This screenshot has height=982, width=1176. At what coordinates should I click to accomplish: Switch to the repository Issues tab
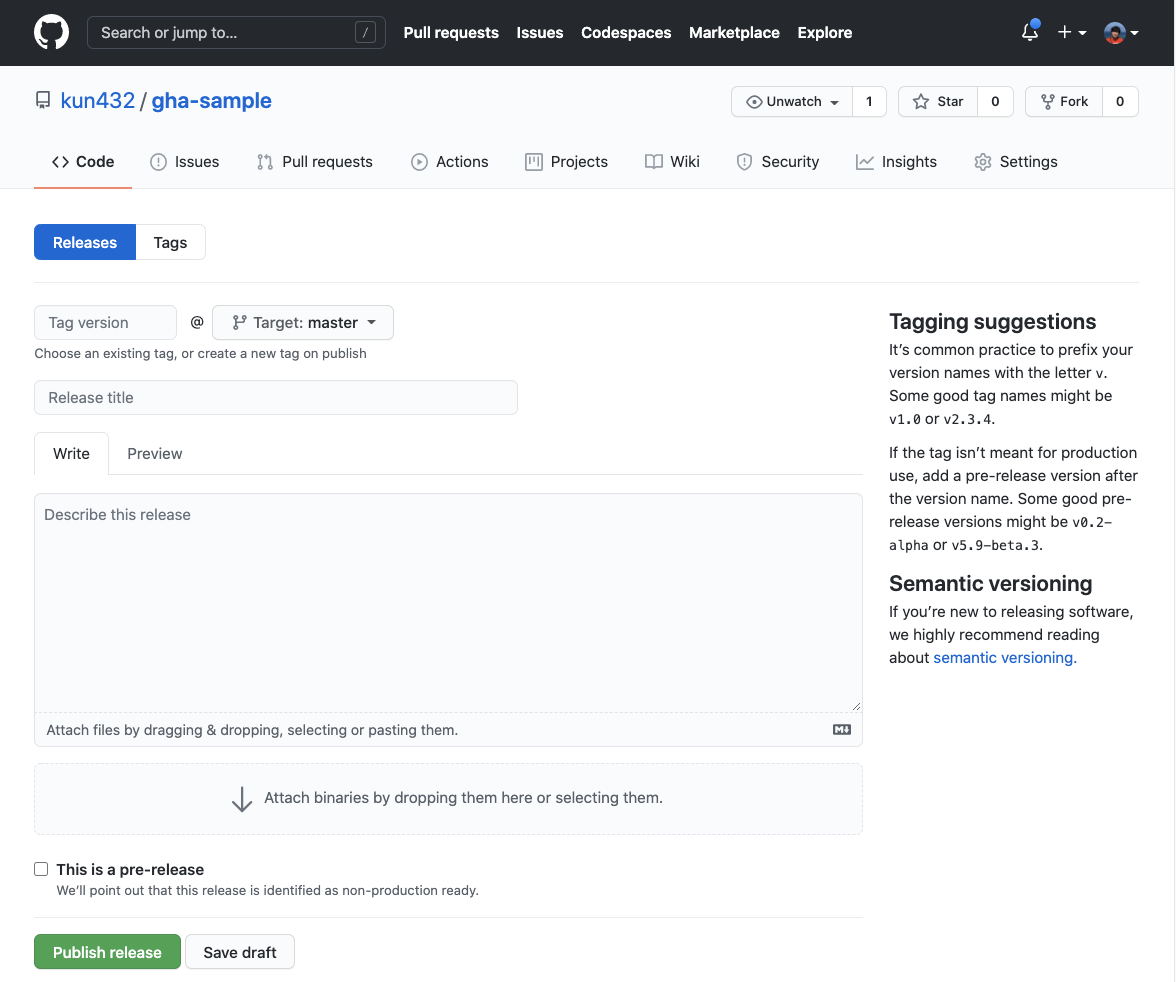tap(184, 161)
